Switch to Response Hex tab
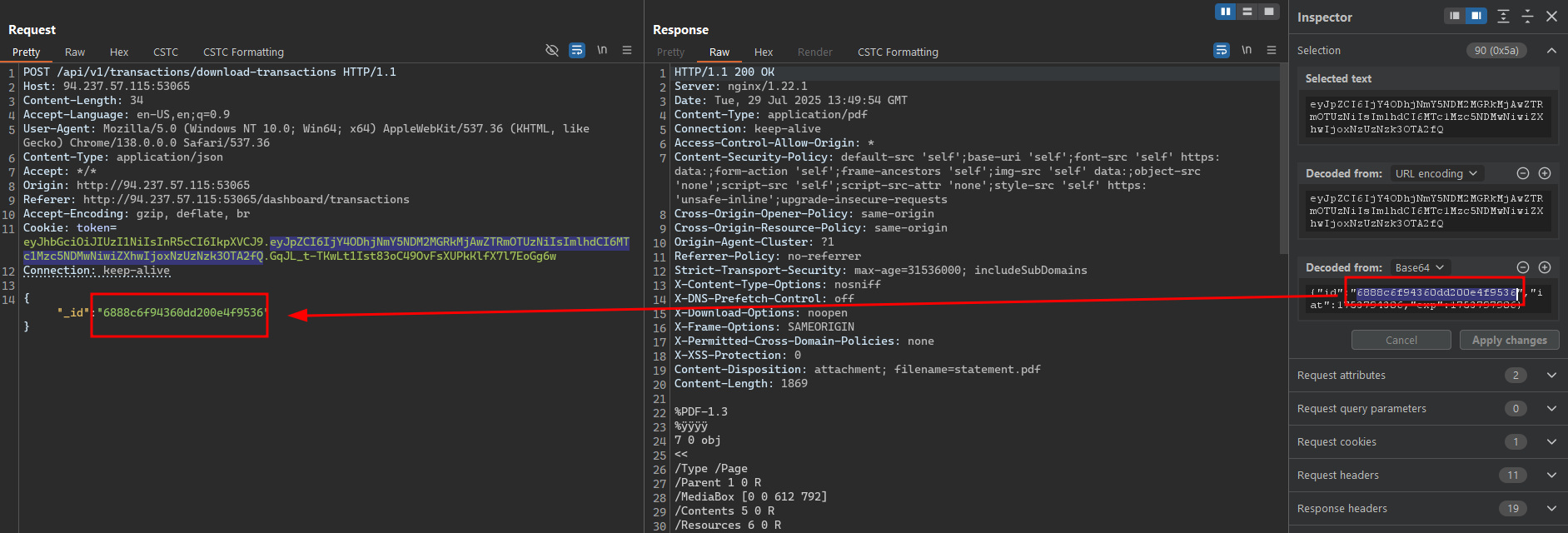The height and width of the screenshot is (533, 1568). [x=764, y=52]
